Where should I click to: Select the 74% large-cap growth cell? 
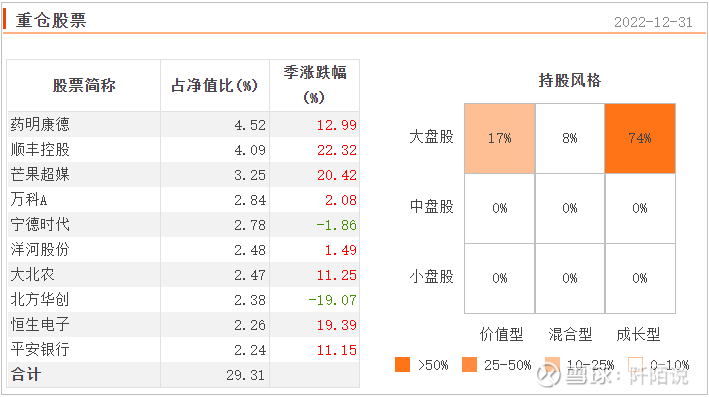click(x=640, y=138)
